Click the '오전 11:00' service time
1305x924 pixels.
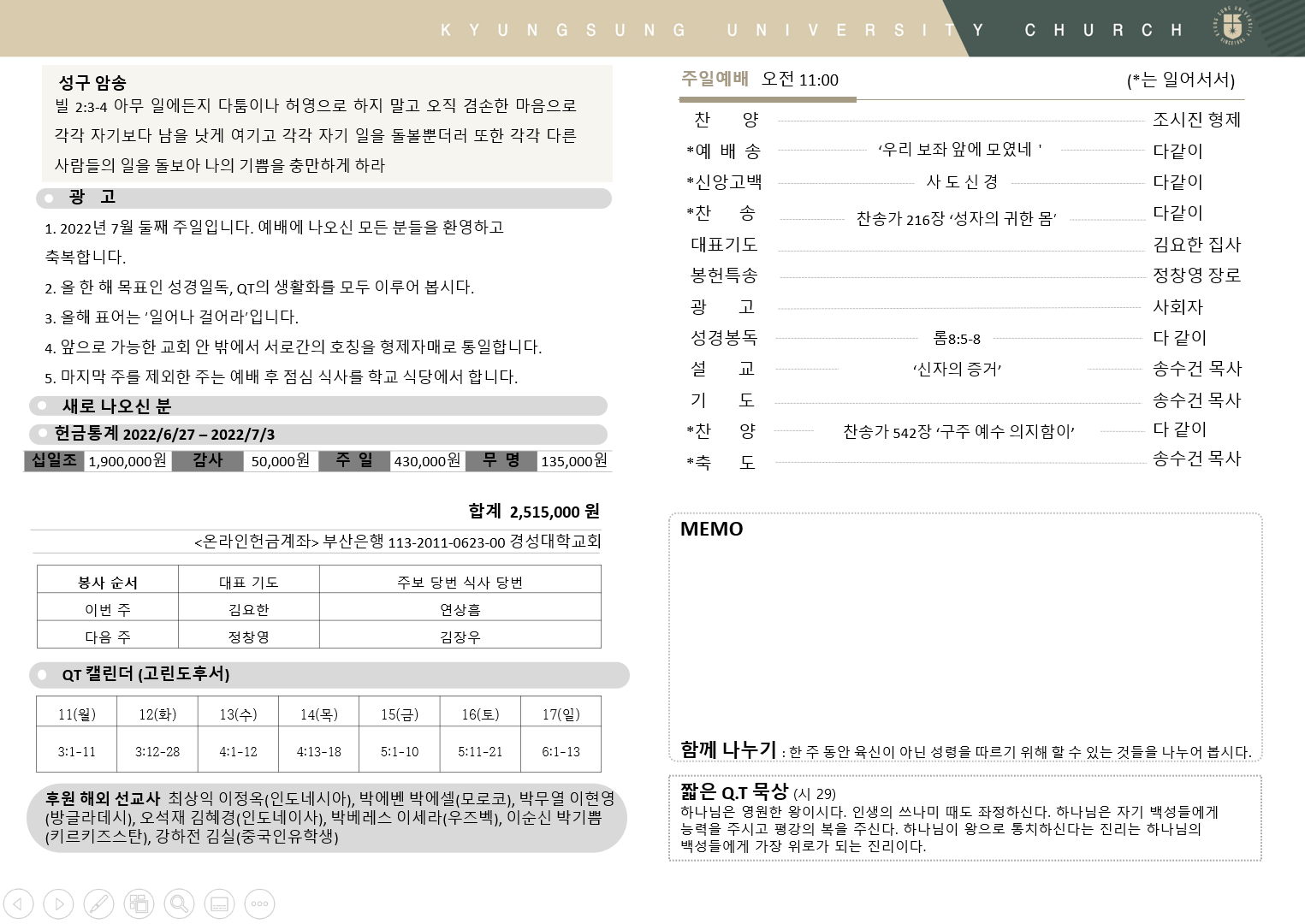pyautogui.click(x=800, y=80)
